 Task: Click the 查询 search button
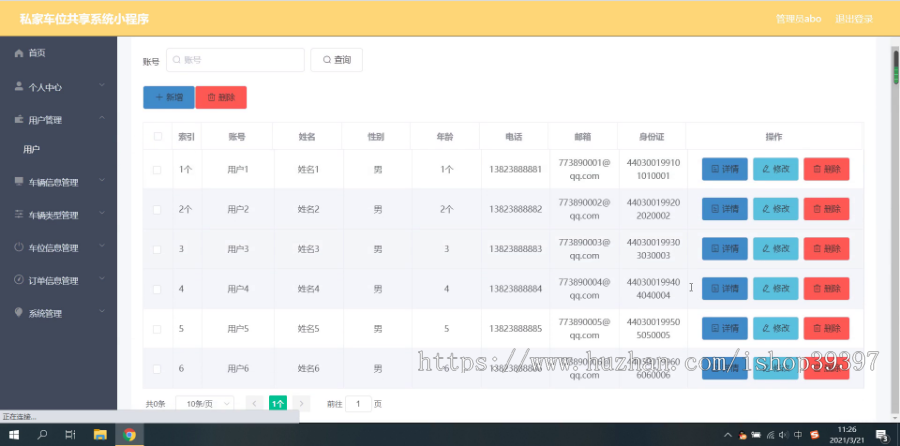pyautogui.click(x=336, y=60)
